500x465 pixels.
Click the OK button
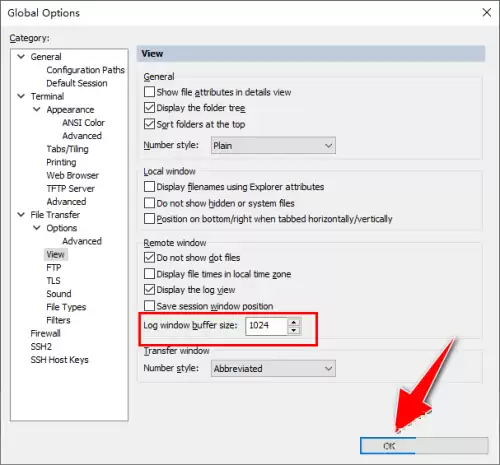[x=424, y=446]
